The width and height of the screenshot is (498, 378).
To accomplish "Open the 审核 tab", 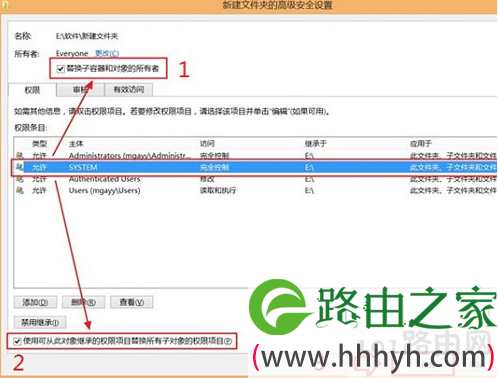I will [80, 90].
